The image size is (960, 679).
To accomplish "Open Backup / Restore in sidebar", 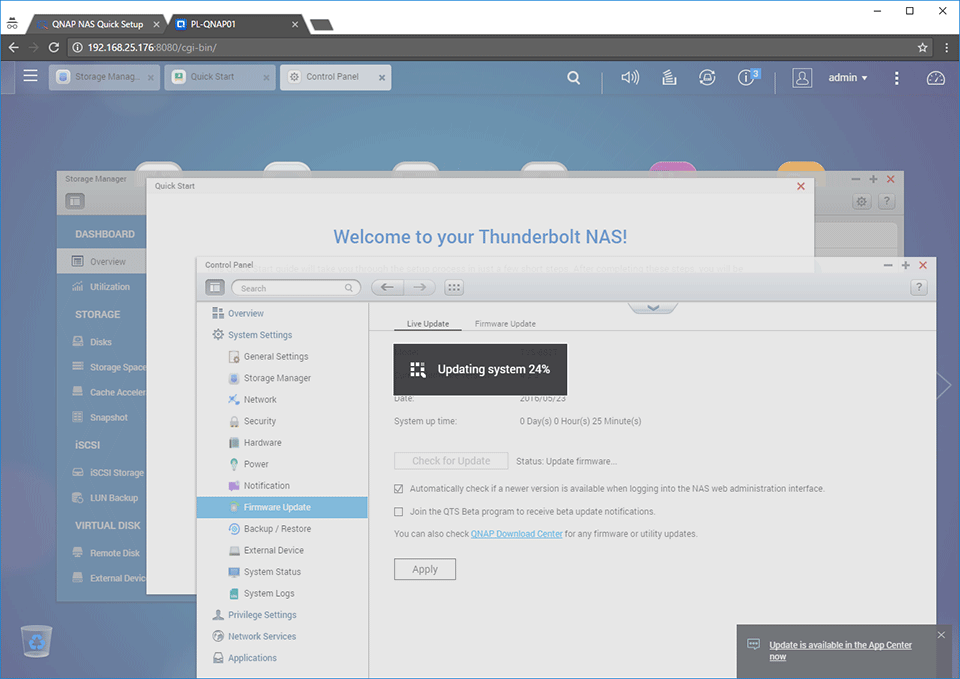I will (277, 528).
